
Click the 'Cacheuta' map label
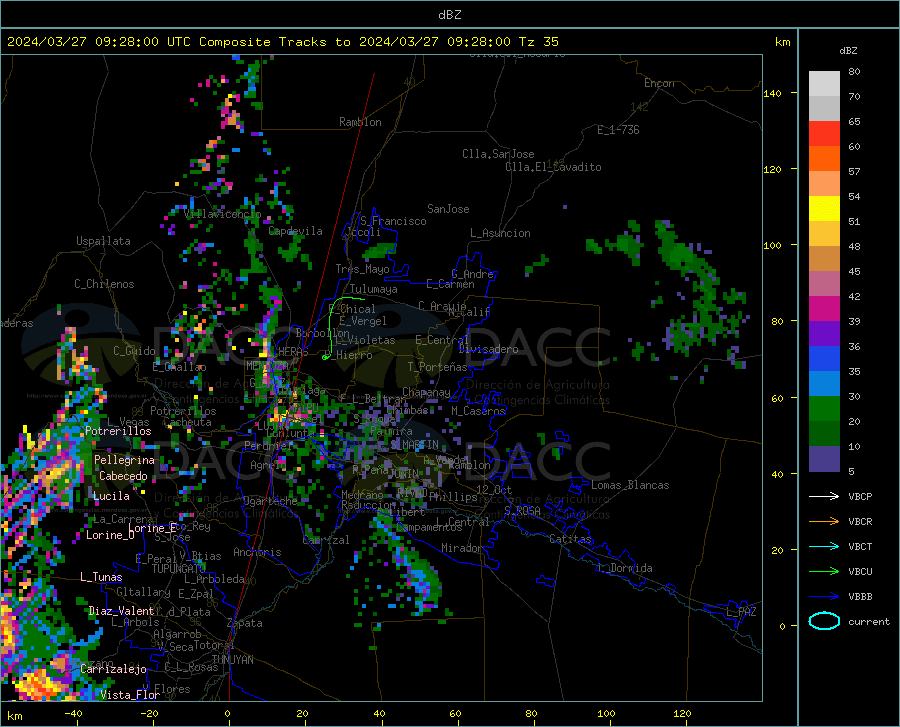point(188,422)
